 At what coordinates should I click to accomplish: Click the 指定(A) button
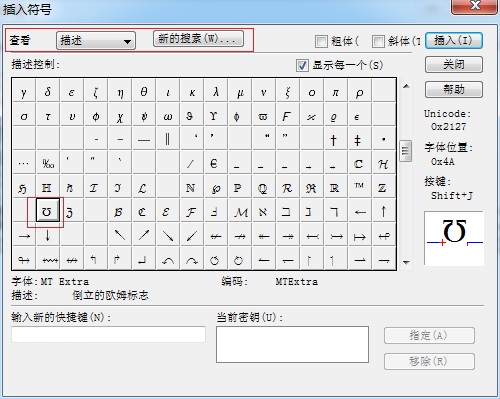[429, 335]
